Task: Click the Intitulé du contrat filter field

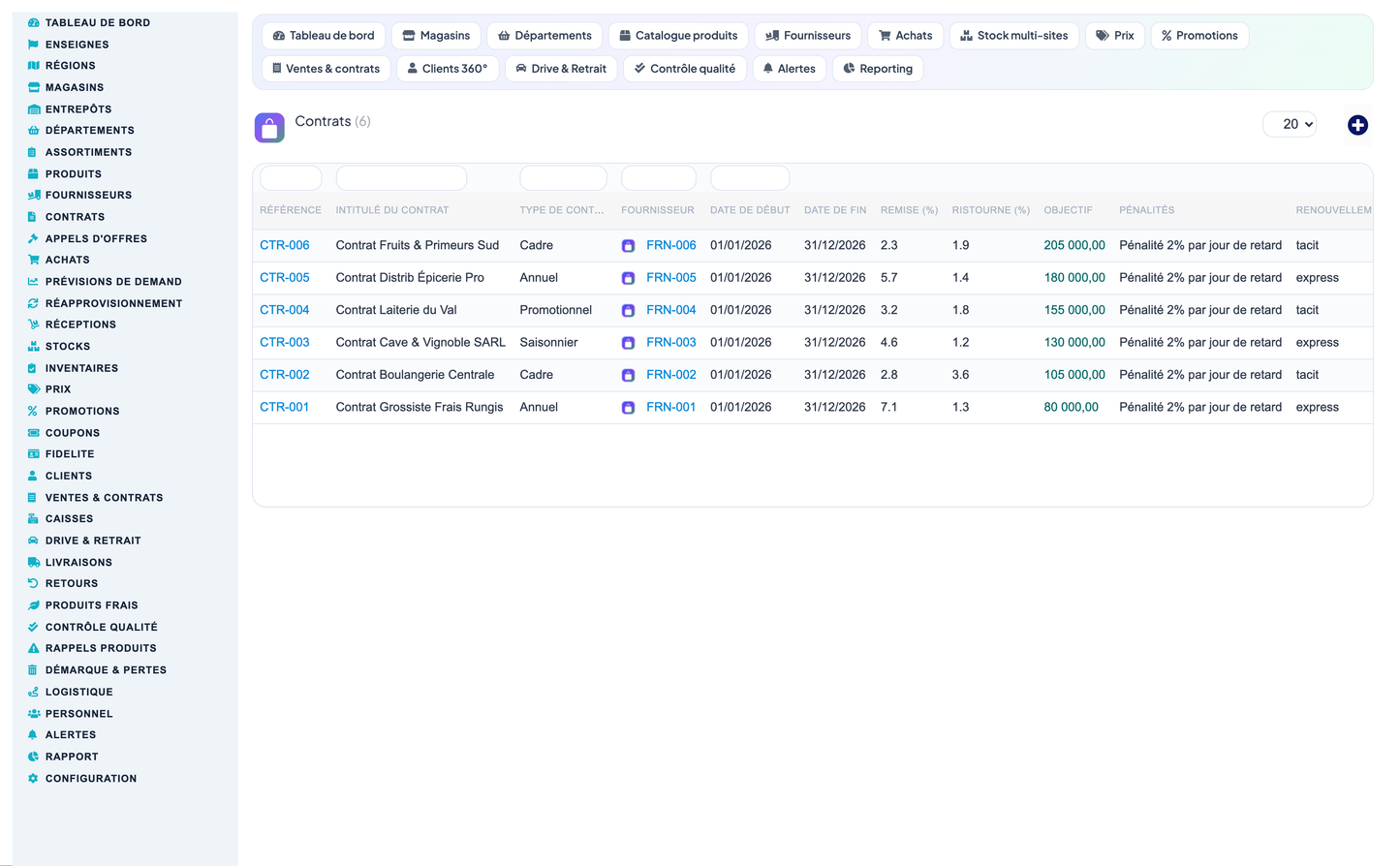Action: pyautogui.click(x=401, y=178)
